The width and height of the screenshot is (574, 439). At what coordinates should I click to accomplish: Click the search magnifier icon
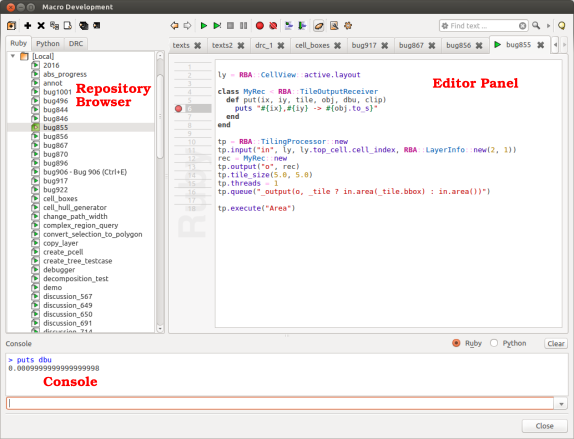point(536,25)
